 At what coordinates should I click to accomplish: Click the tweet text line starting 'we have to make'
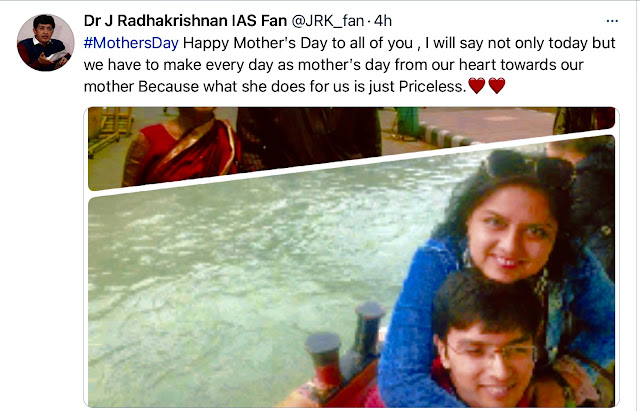click(333, 64)
